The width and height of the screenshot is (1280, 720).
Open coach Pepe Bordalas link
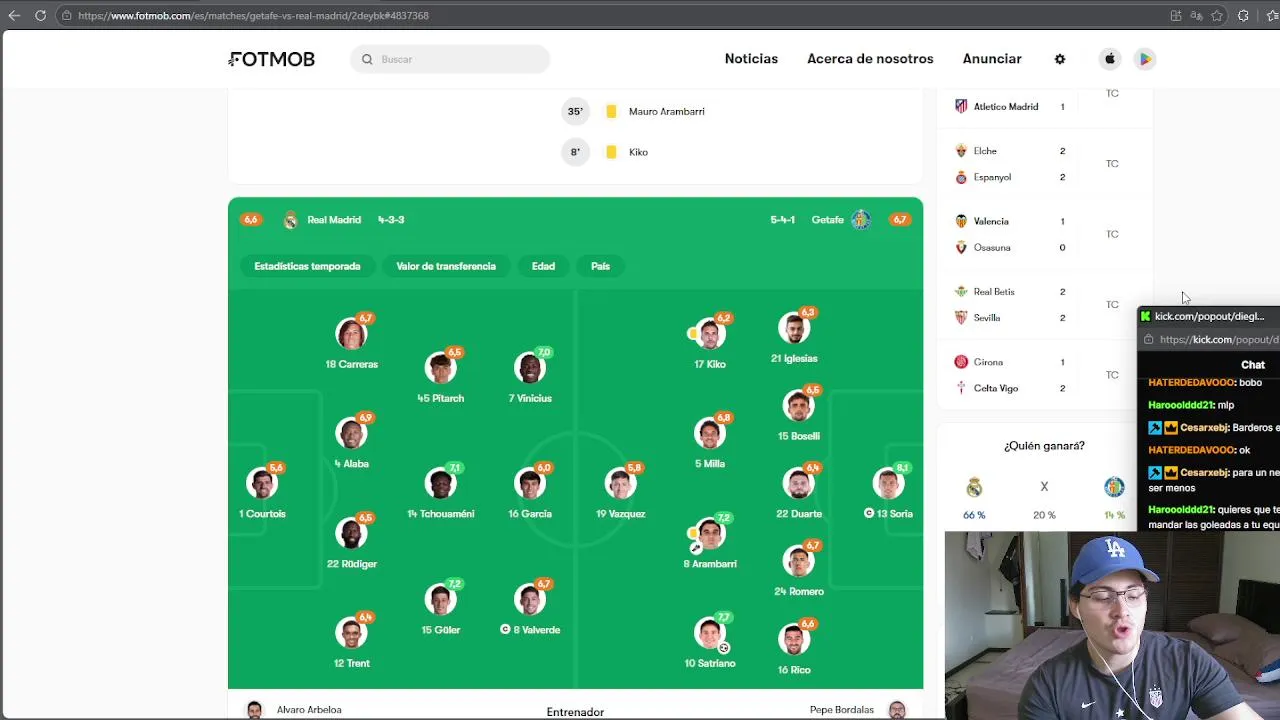point(842,710)
